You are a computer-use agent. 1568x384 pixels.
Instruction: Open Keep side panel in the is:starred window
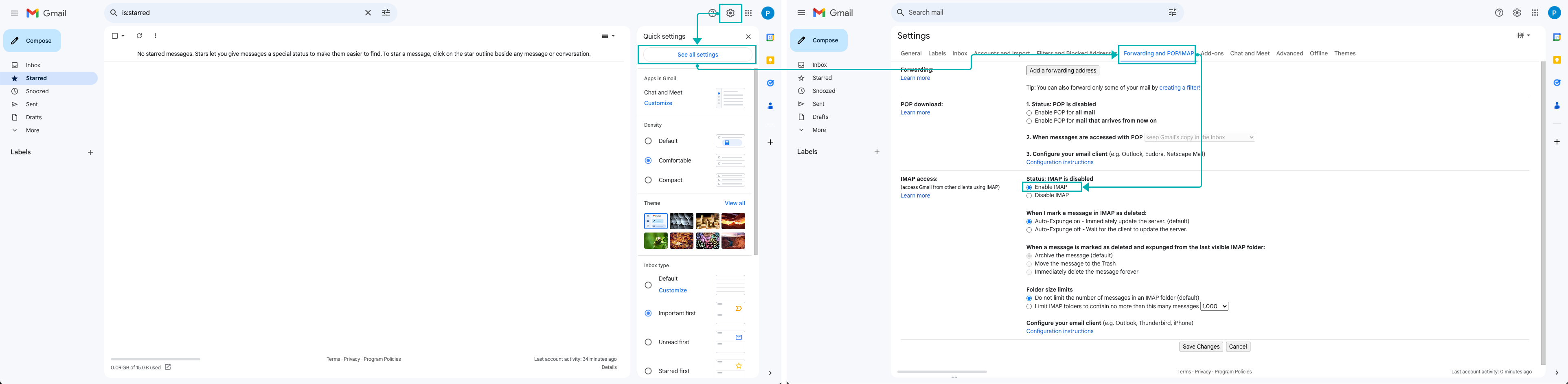[x=770, y=60]
